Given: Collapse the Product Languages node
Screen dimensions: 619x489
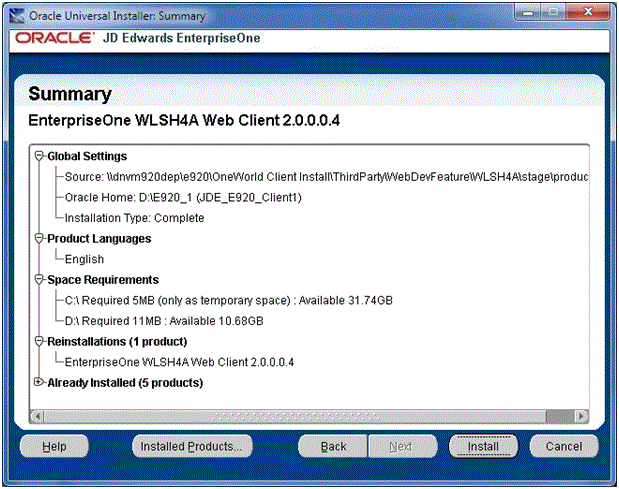Looking at the screenshot, I should click(39, 238).
